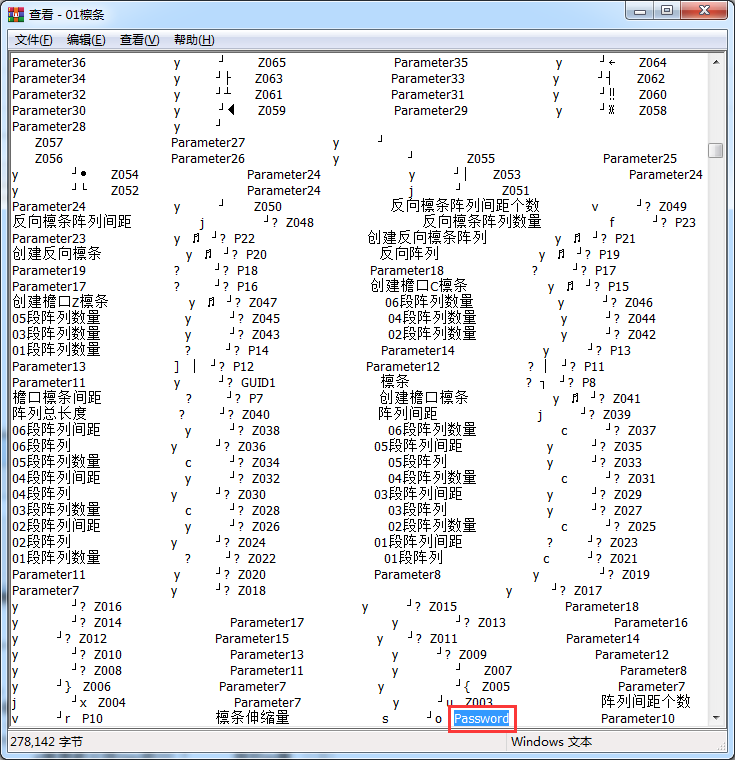Click the 反向檩条阵列数量 text
The width and height of the screenshot is (735, 760).
(x=482, y=222)
